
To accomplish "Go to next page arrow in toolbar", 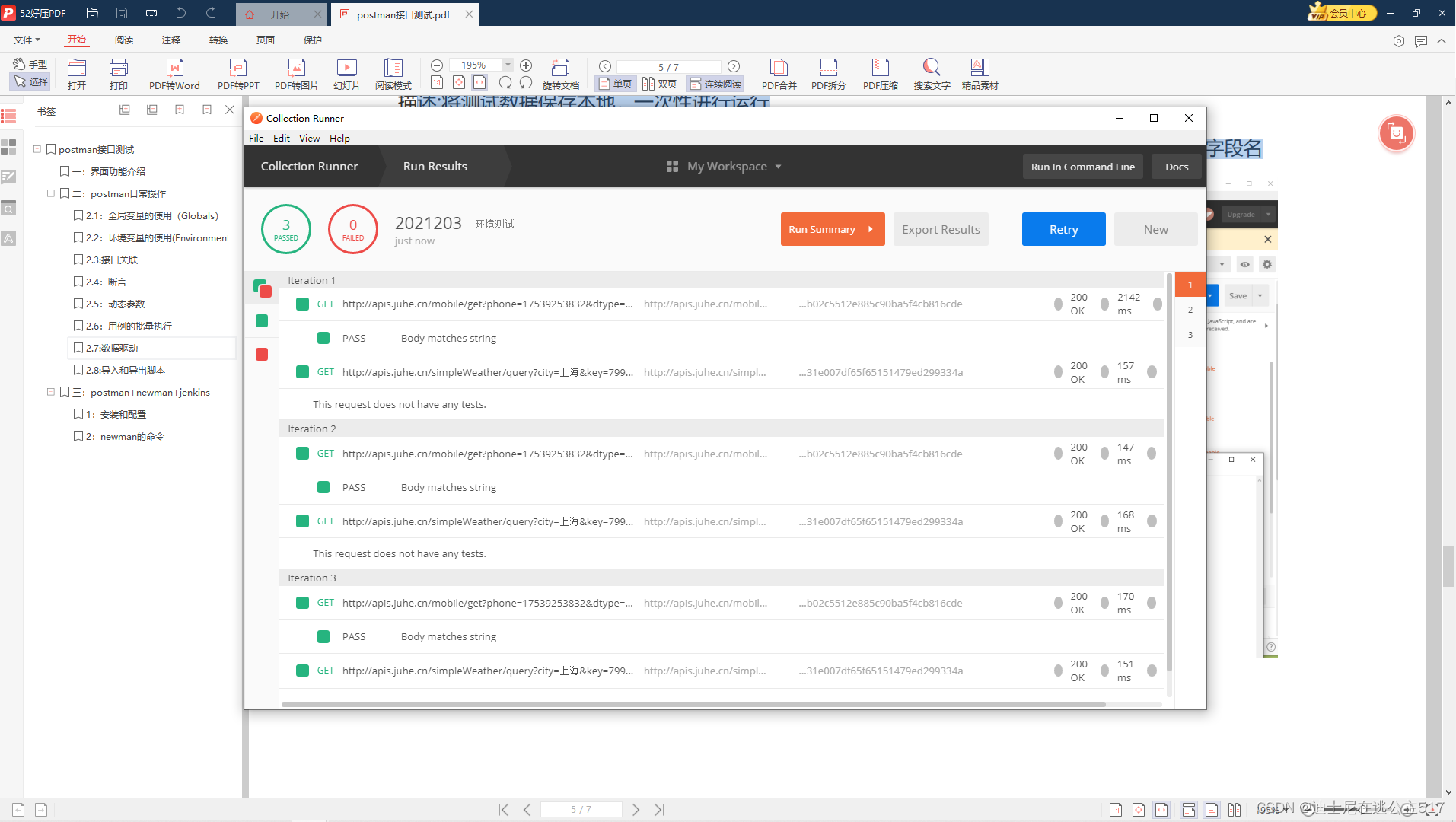I will tap(734, 66).
